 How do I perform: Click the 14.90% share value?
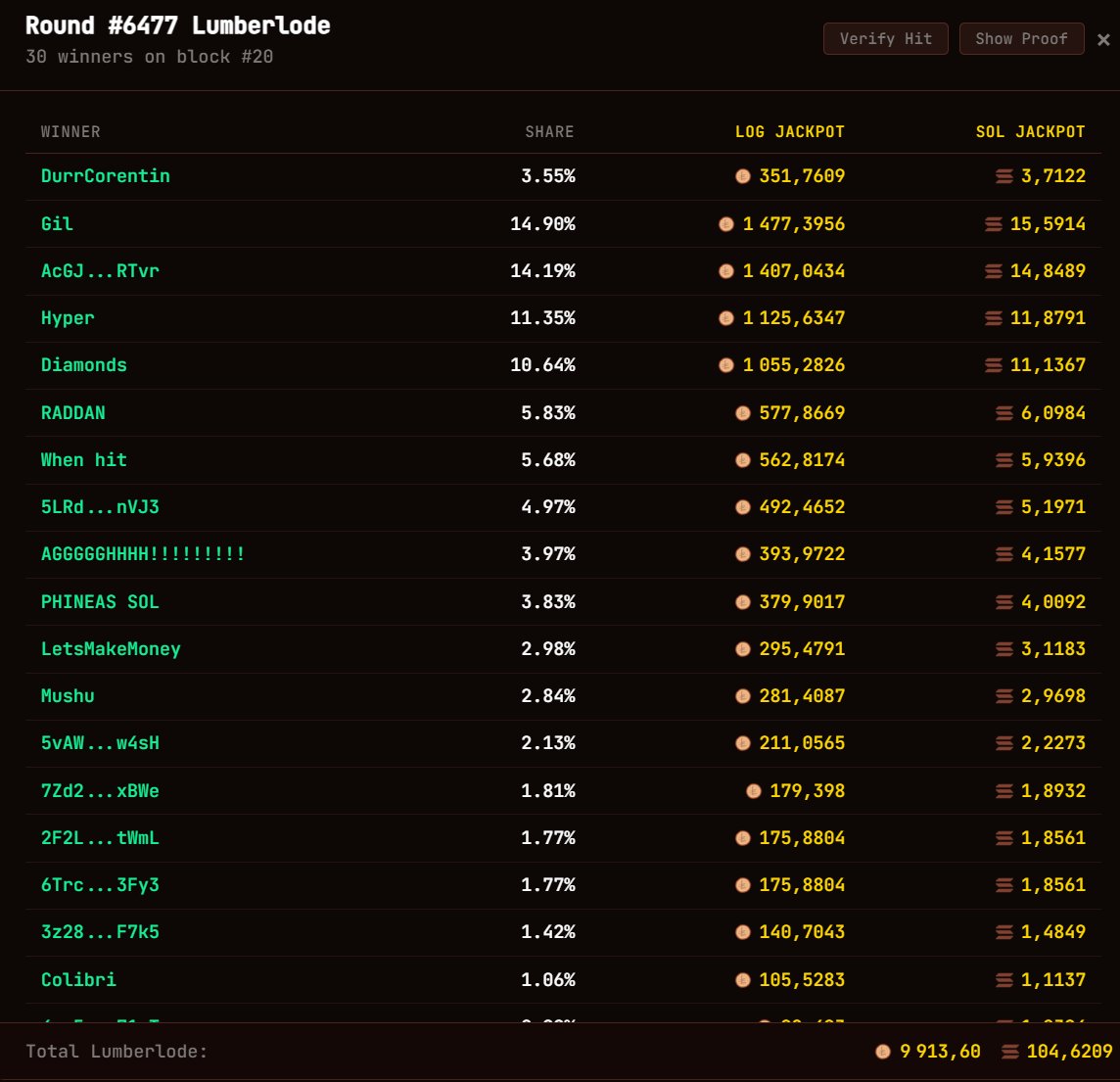pyautogui.click(x=542, y=223)
